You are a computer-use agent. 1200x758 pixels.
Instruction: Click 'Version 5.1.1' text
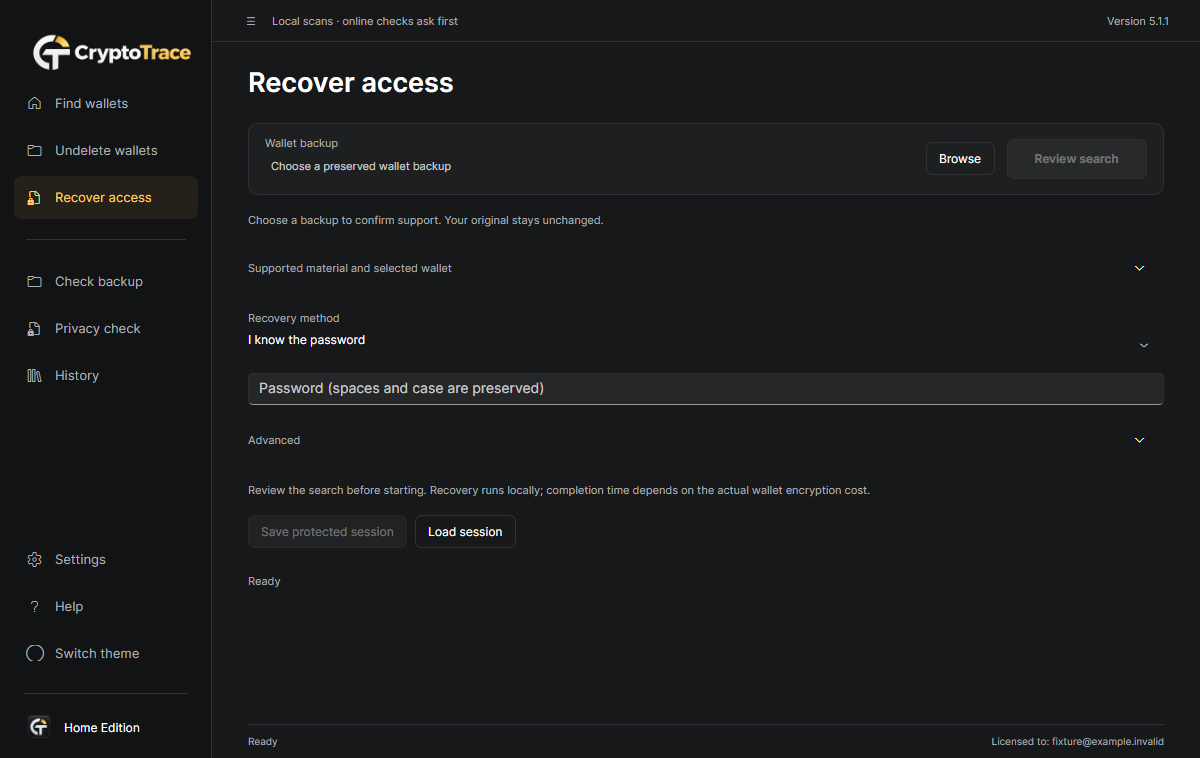pos(1138,21)
